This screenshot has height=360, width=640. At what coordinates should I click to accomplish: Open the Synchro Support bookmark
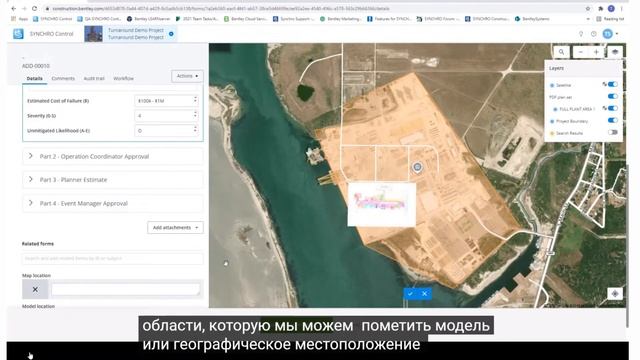click(x=293, y=19)
